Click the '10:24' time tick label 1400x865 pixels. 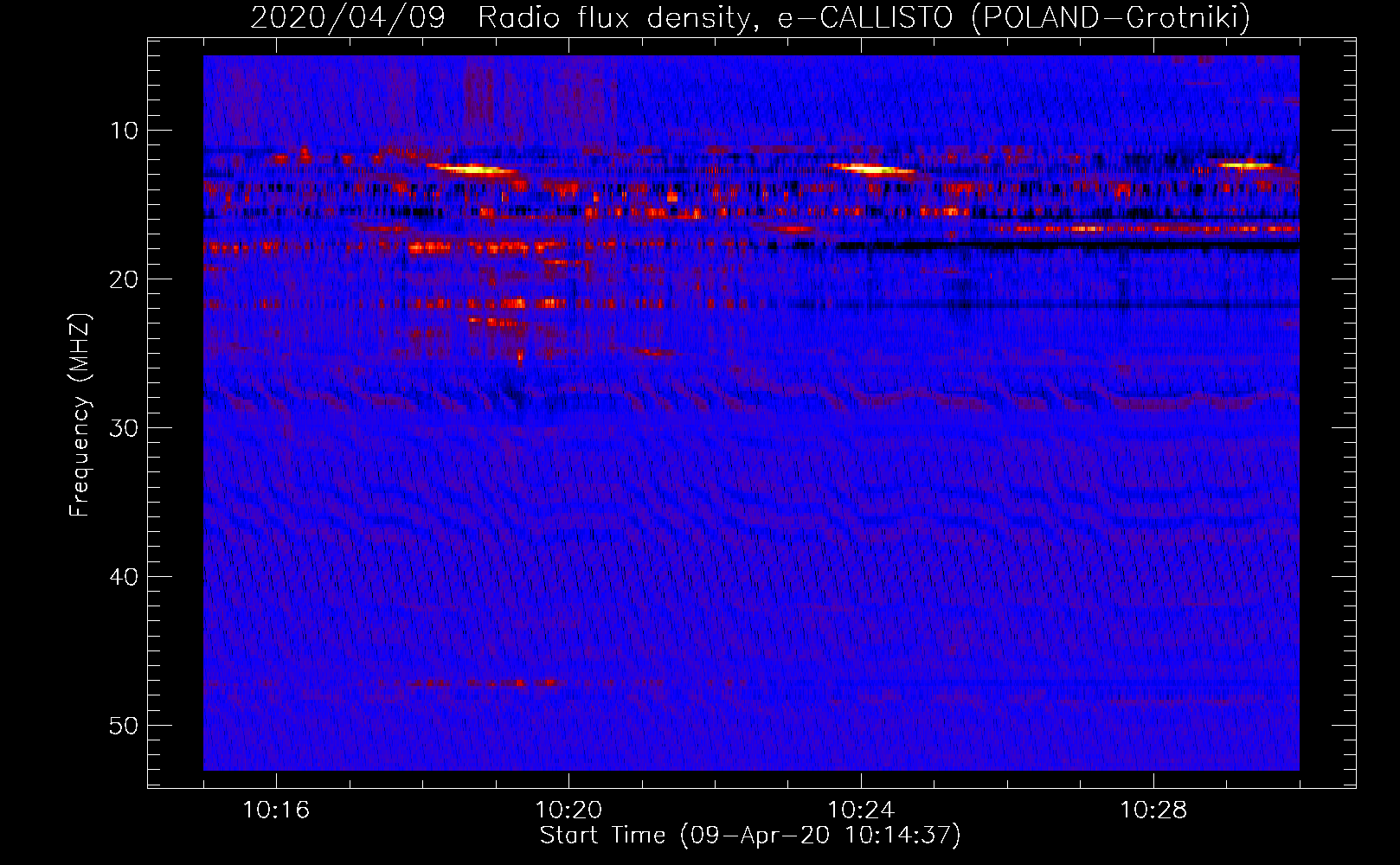(x=861, y=811)
